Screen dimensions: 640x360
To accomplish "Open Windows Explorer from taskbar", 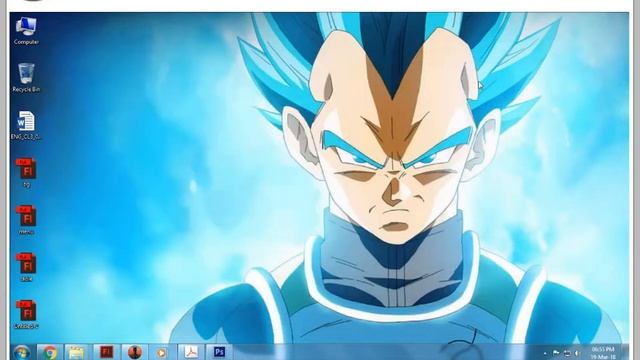I will point(77,352).
